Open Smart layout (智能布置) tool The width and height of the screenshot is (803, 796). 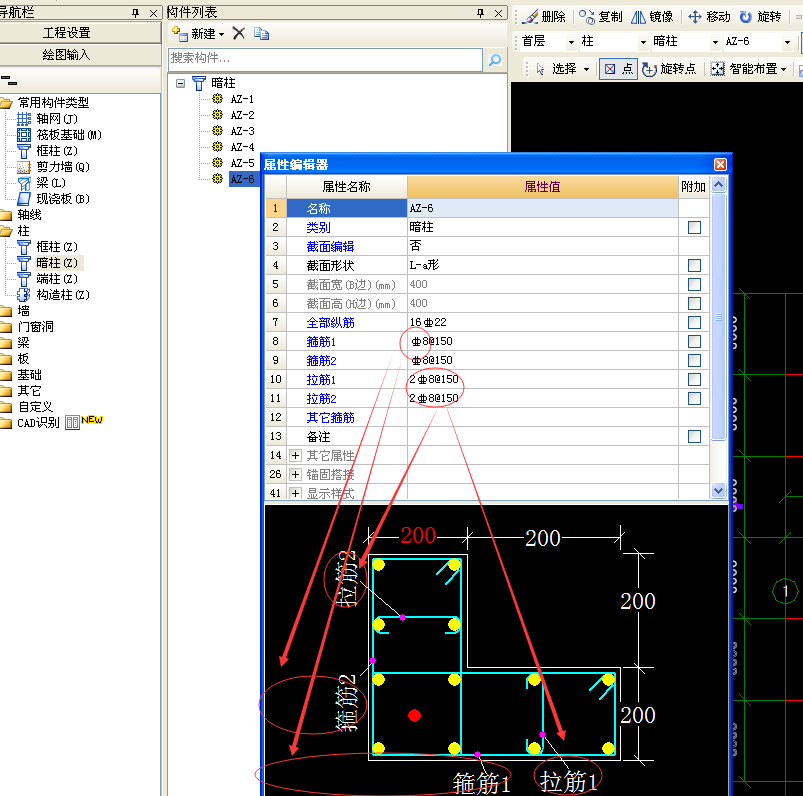coord(748,69)
